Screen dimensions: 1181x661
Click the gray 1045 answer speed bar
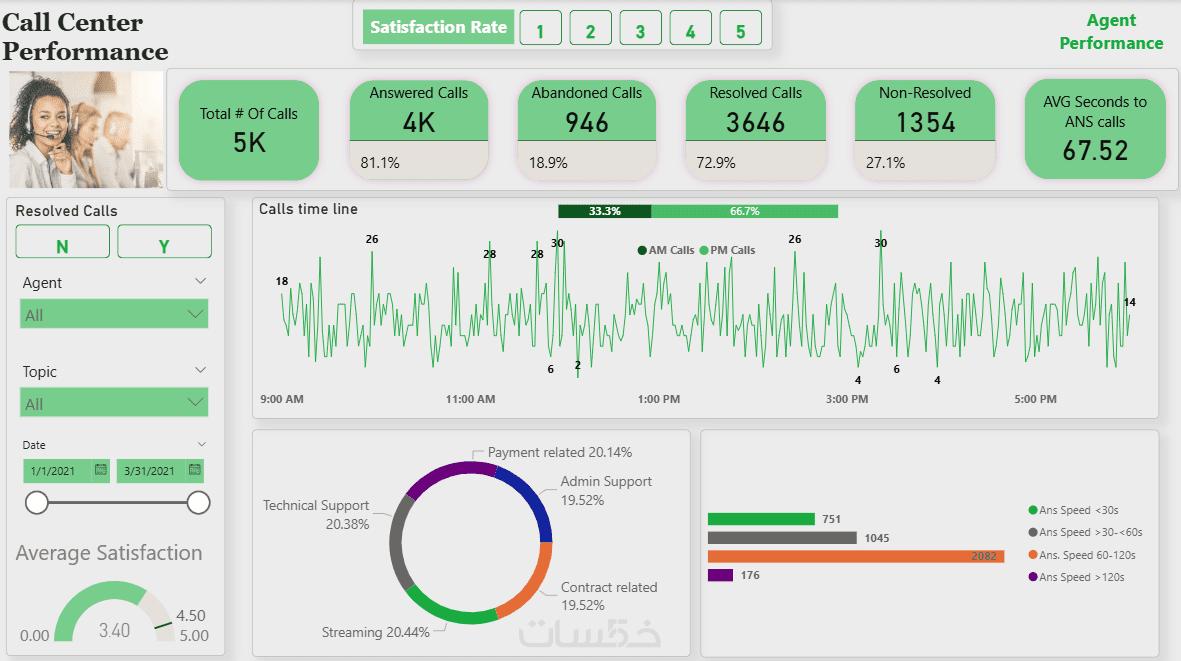tap(782, 538)
